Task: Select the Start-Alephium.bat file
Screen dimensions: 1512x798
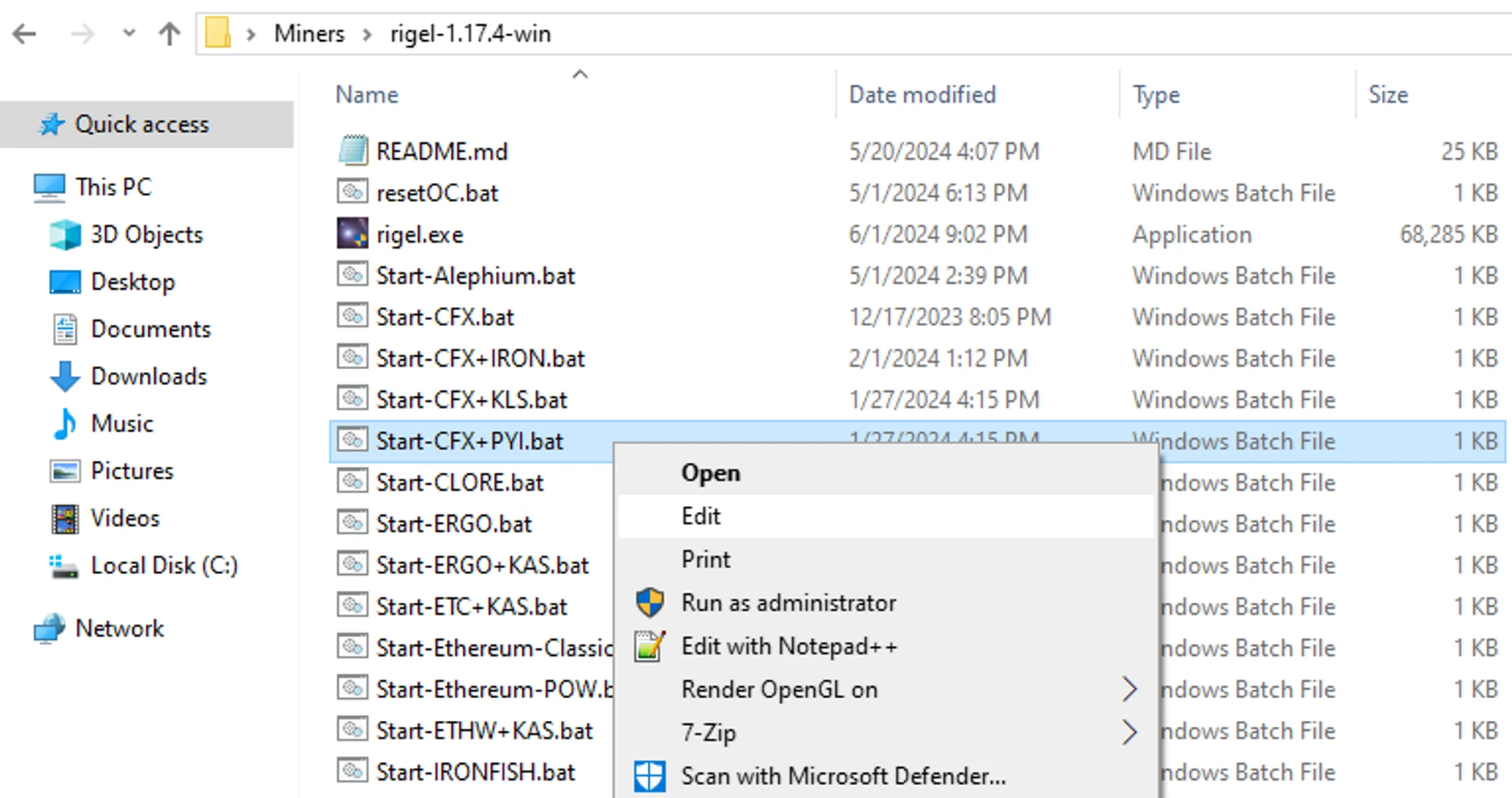Action: [475, 276]
